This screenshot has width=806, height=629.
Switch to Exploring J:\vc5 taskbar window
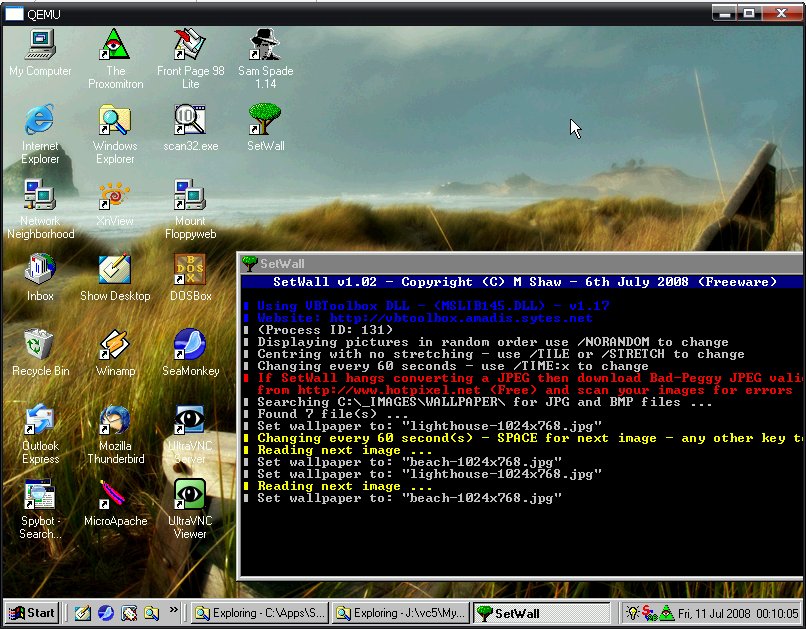(400, 613)
